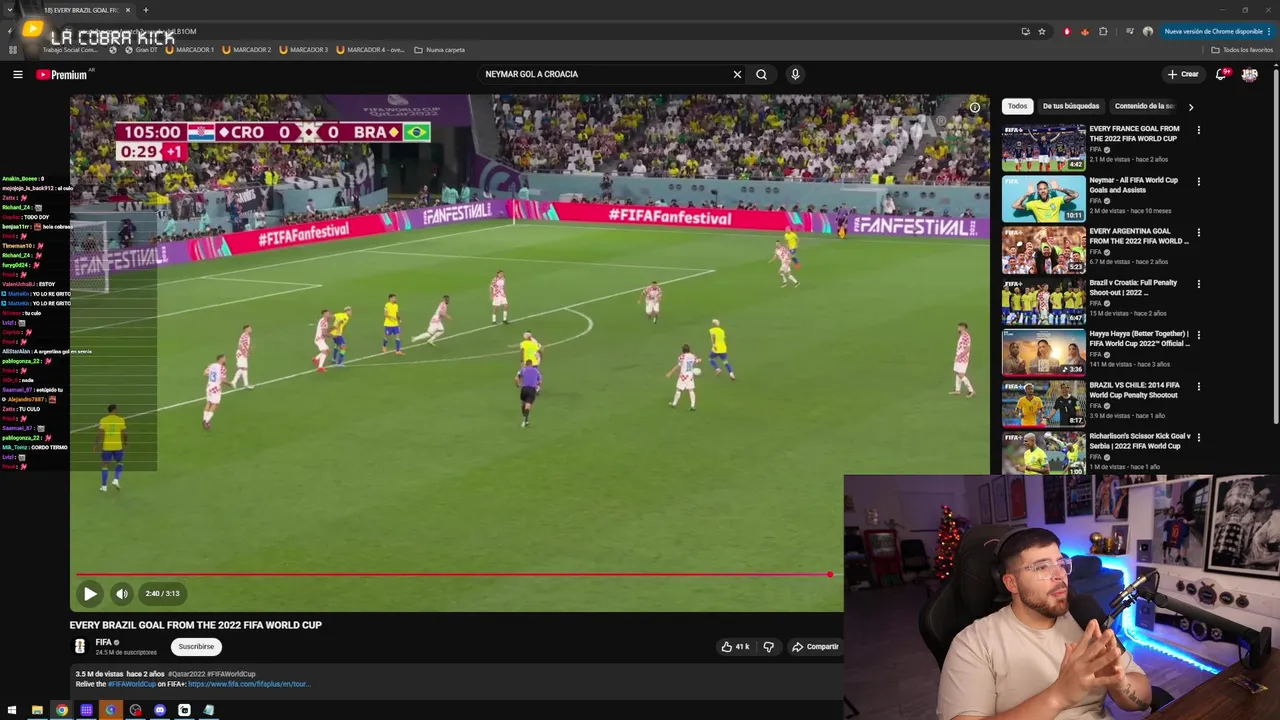The height and width of the screenshot is (720, 1280).
Task: Open the Chrome apps grid icon in bookmarks bar
Action: coord(13,50)
